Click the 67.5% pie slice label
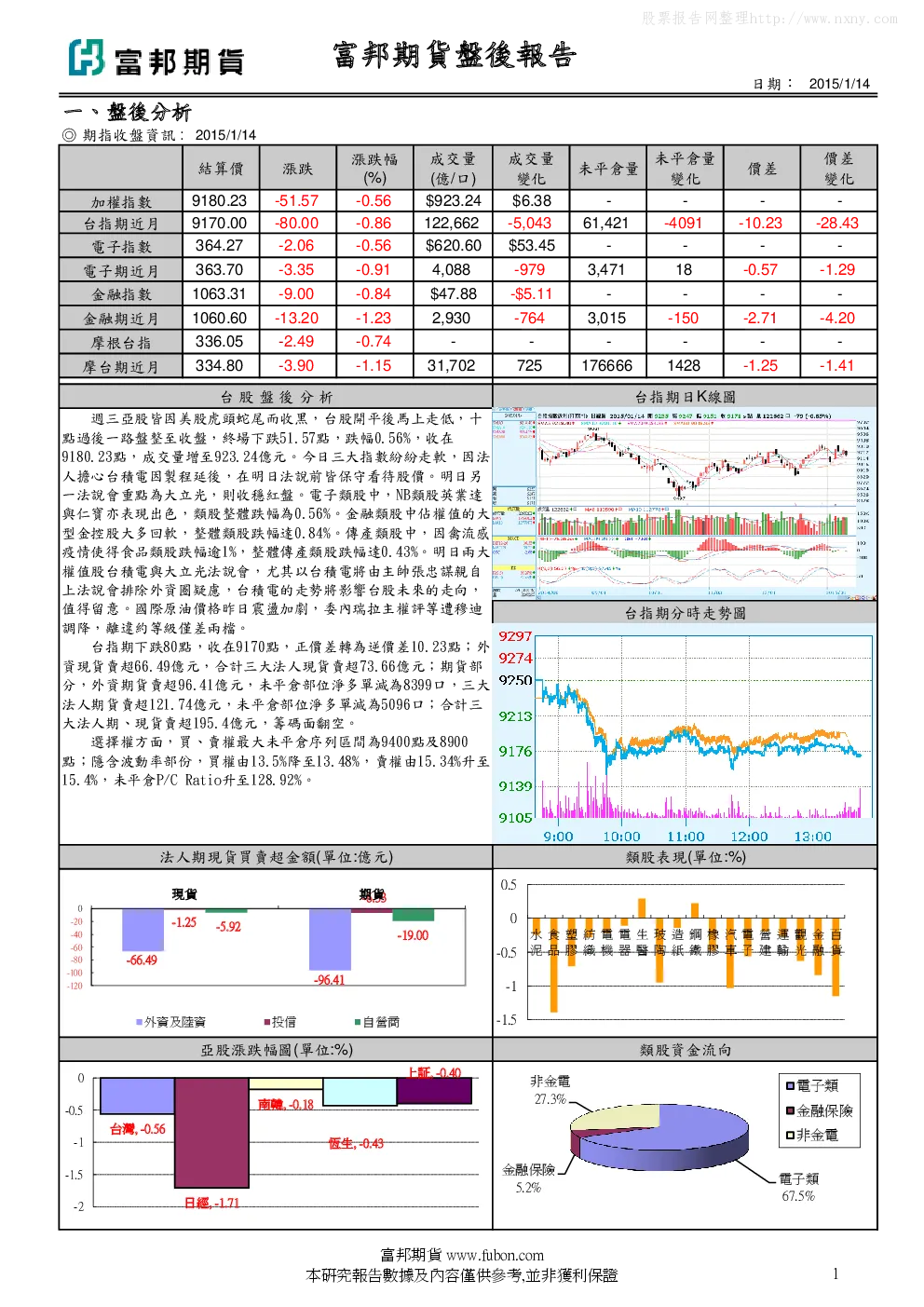 click(798, 1197)
